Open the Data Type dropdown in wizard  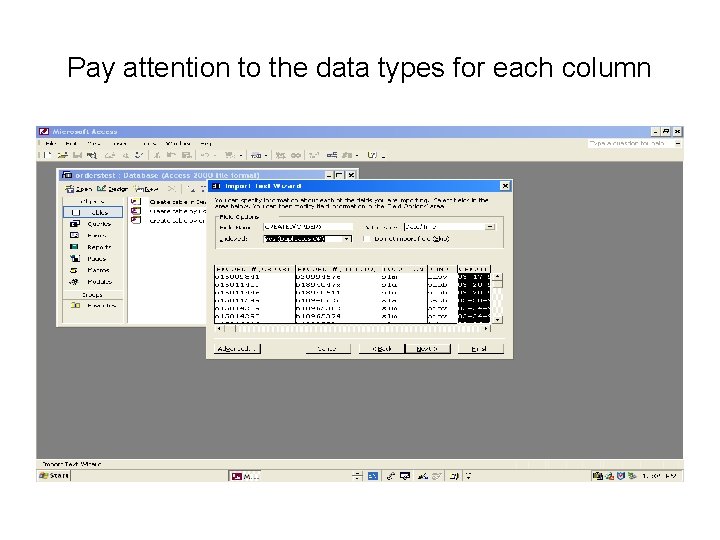tap(490, 227)
